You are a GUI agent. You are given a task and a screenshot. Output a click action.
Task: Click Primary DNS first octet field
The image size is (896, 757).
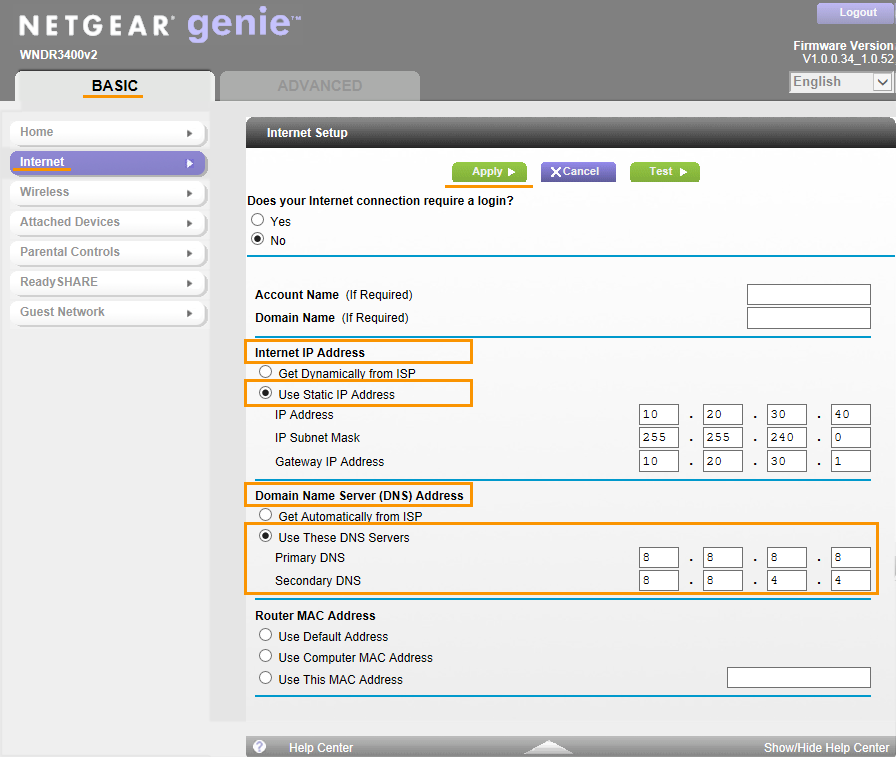659,557
